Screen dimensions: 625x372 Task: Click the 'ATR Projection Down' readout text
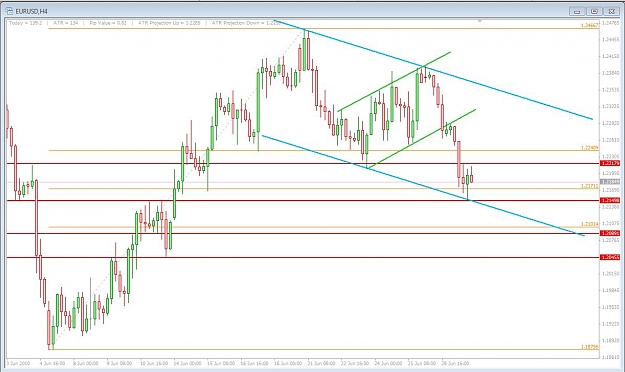click(x=246, y=23)
